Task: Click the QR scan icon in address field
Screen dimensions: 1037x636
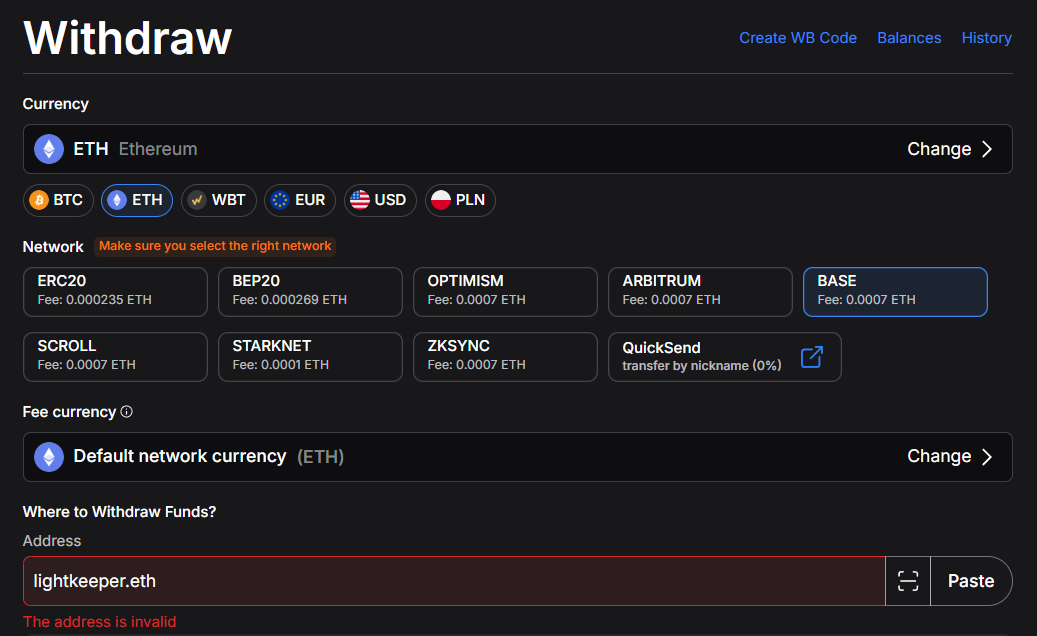Action: [x=908, y=581]
